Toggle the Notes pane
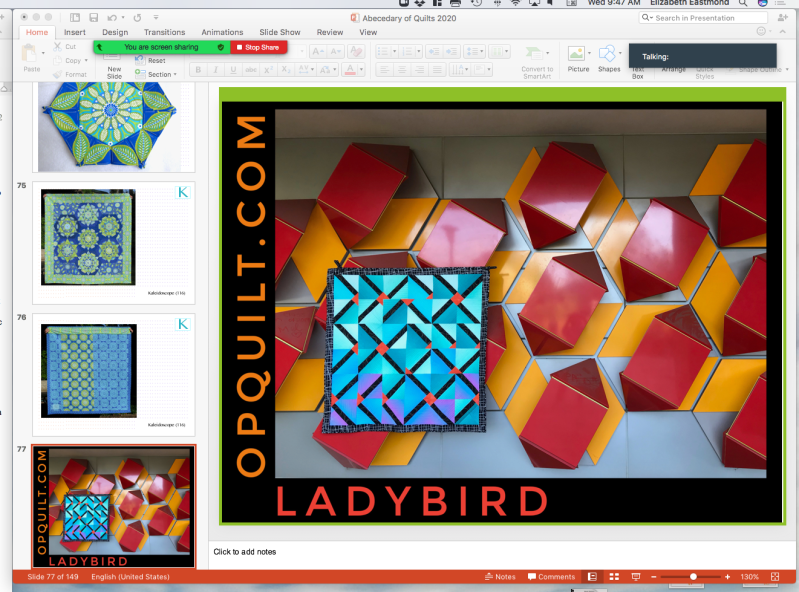799x592 pixels. point(500,577)
